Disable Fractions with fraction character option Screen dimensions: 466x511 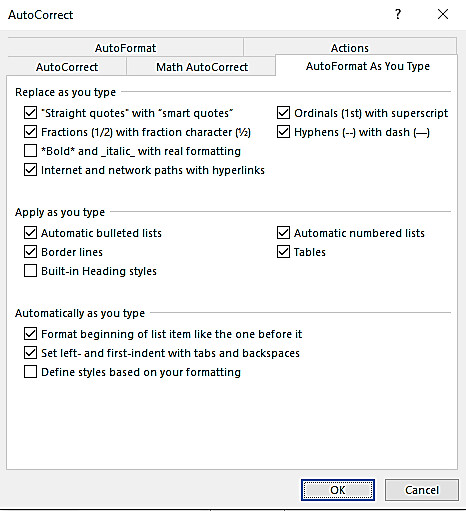[x=30, y=132]
